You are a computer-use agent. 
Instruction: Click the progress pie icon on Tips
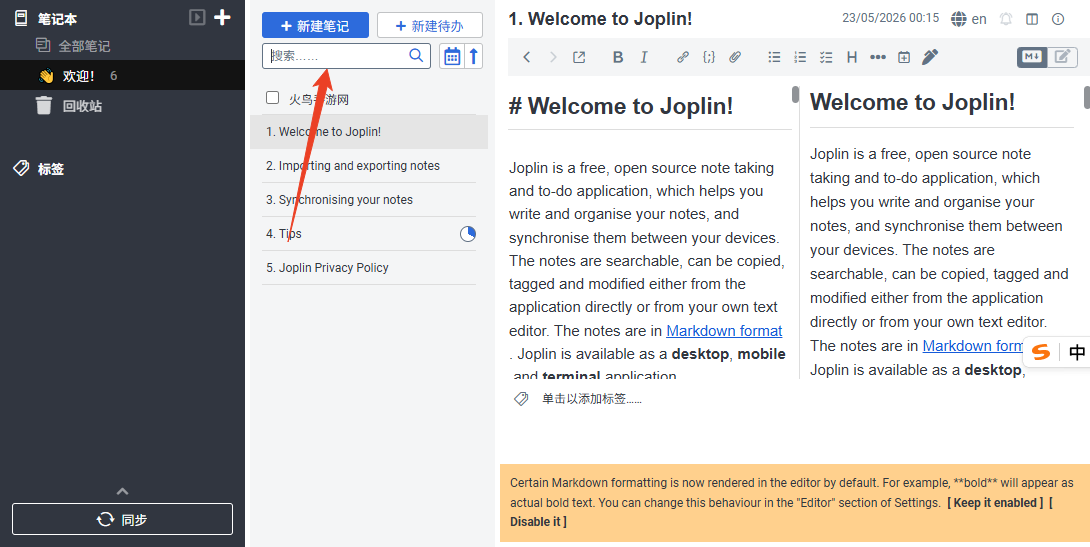(x=468, y=234)
